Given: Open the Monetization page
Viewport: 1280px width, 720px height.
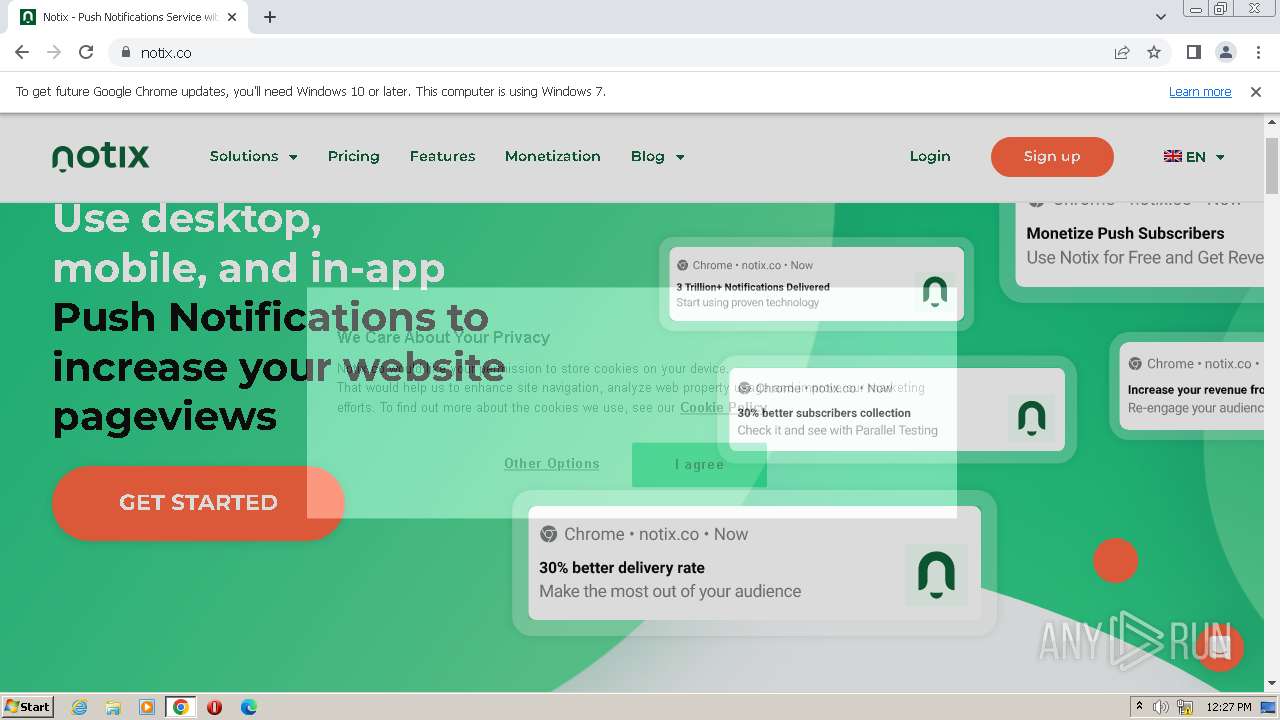Looking at the screenshot, I should coord(552,156).
